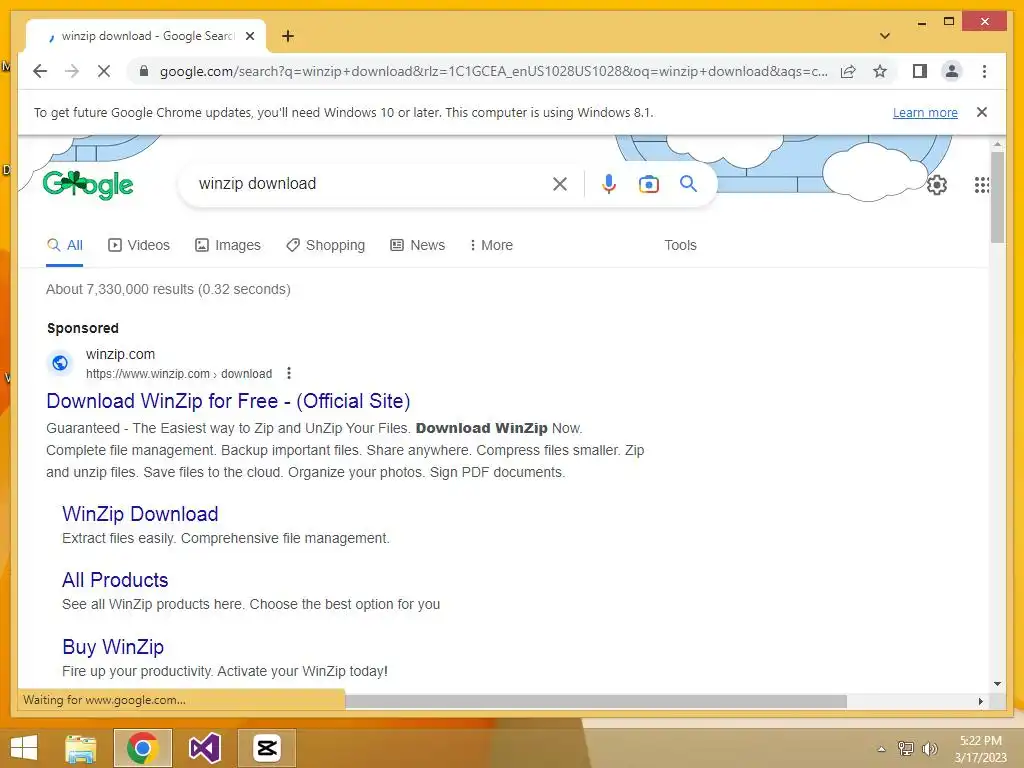Viewport: 1024px width, 768px height.
Task: Bookmark this tab with star icon
Action: 880,71
